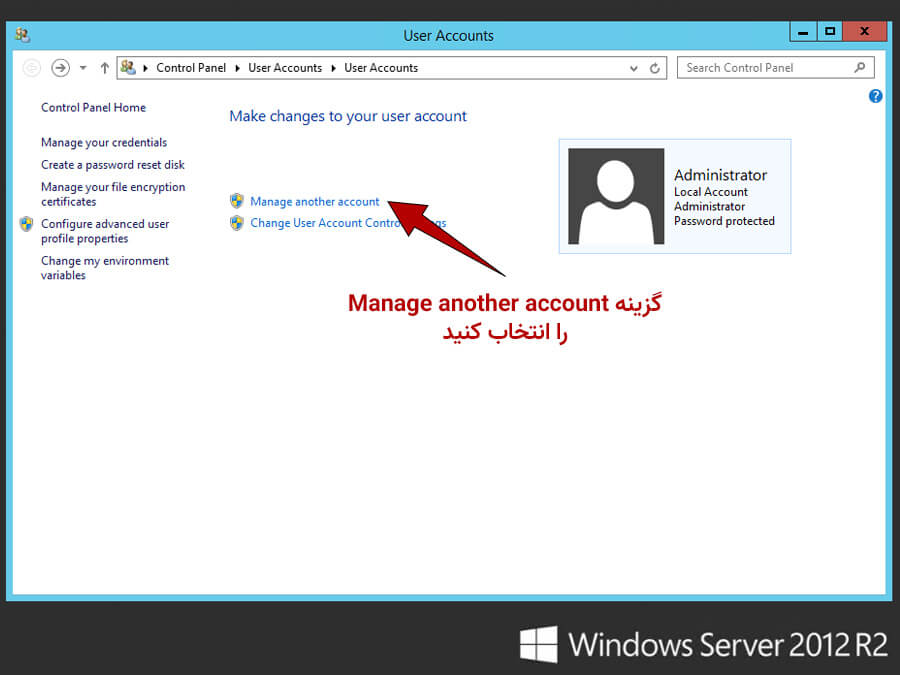Select the first User Accounts breadcrumb
Image resolution: width=900 pixels, height=675 pixels.
pyautogui.click(x=285, y=68)
